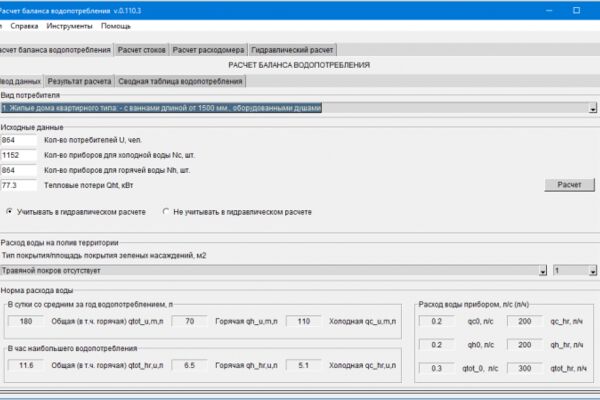This screenshot has height=400, width=600.
Task: Click the qc_hr field 200
Action: [525, 321]
